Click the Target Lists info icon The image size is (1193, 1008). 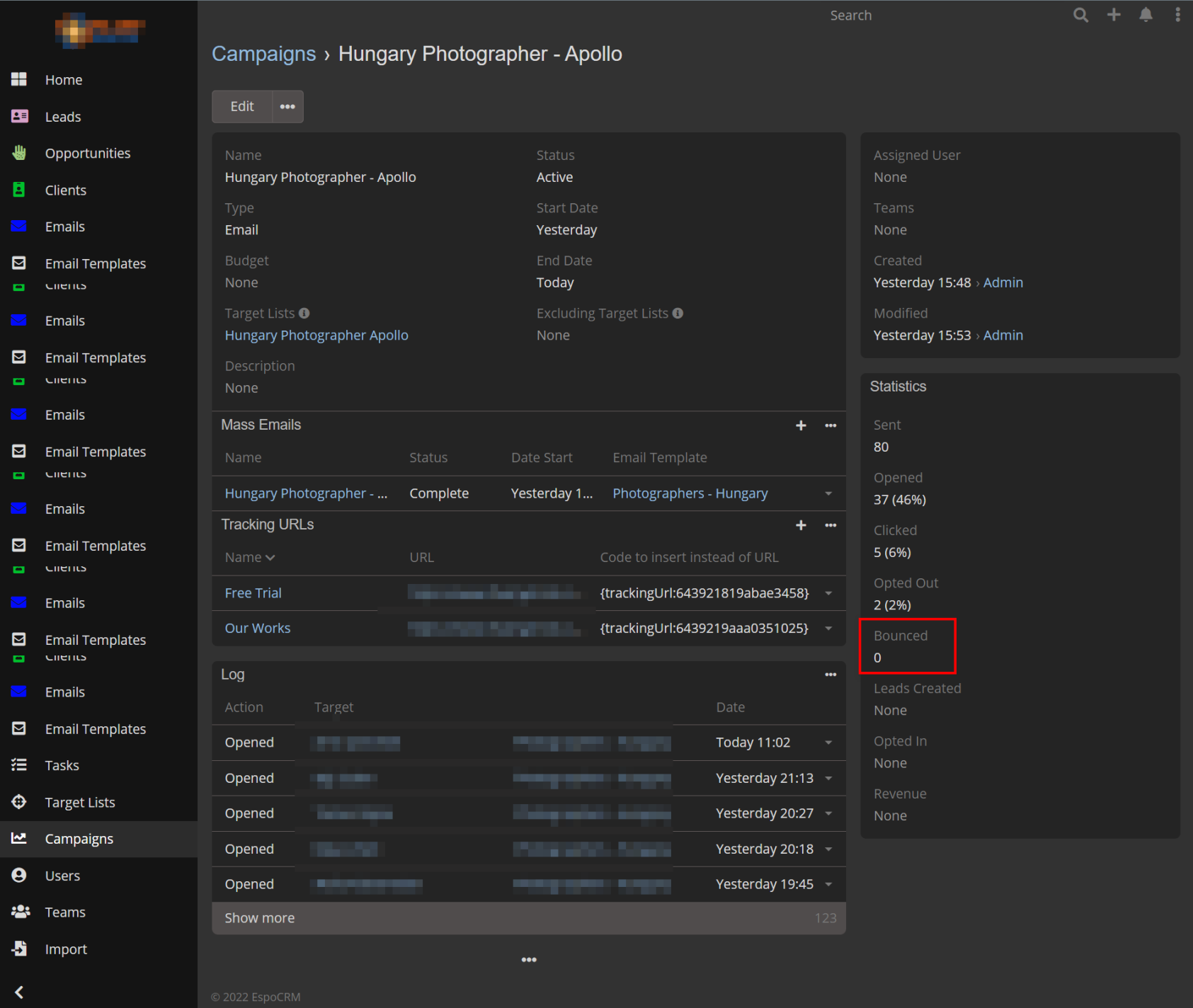click(304, 313)
